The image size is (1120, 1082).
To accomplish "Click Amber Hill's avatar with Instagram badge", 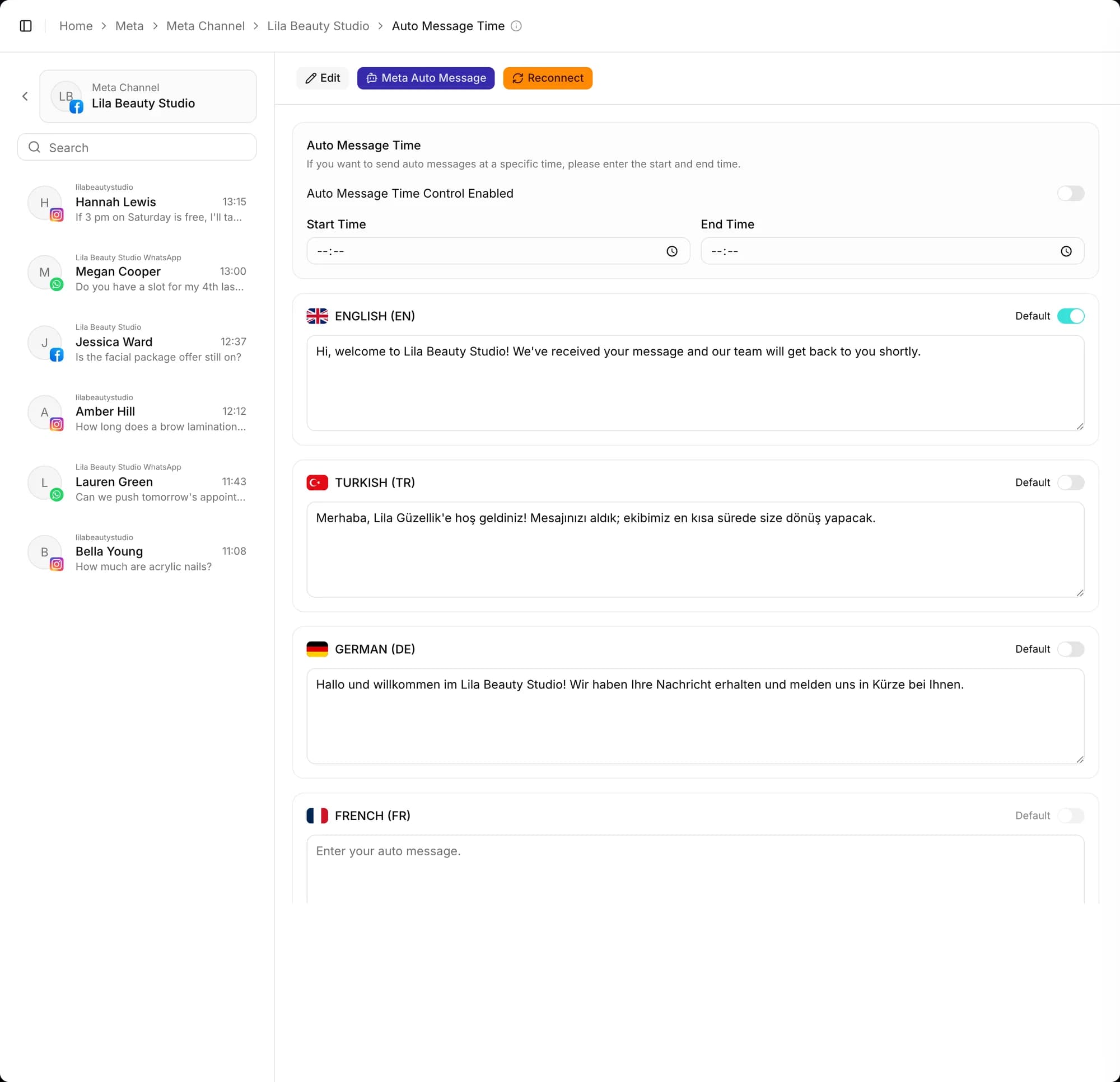I will click(45, 413).
